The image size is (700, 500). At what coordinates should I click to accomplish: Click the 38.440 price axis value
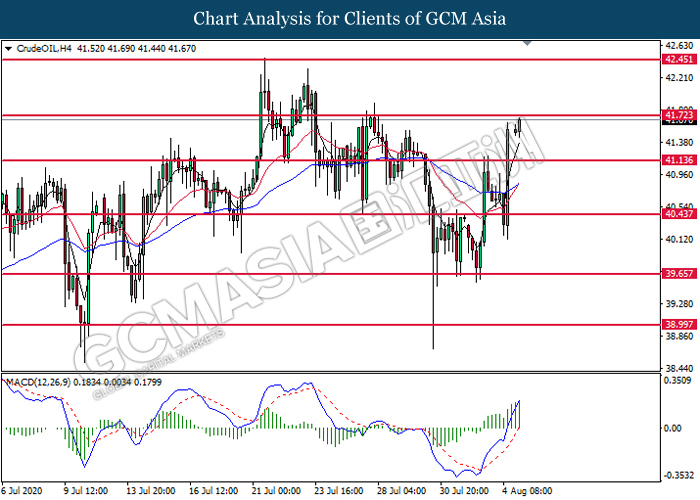coord(679,369)
